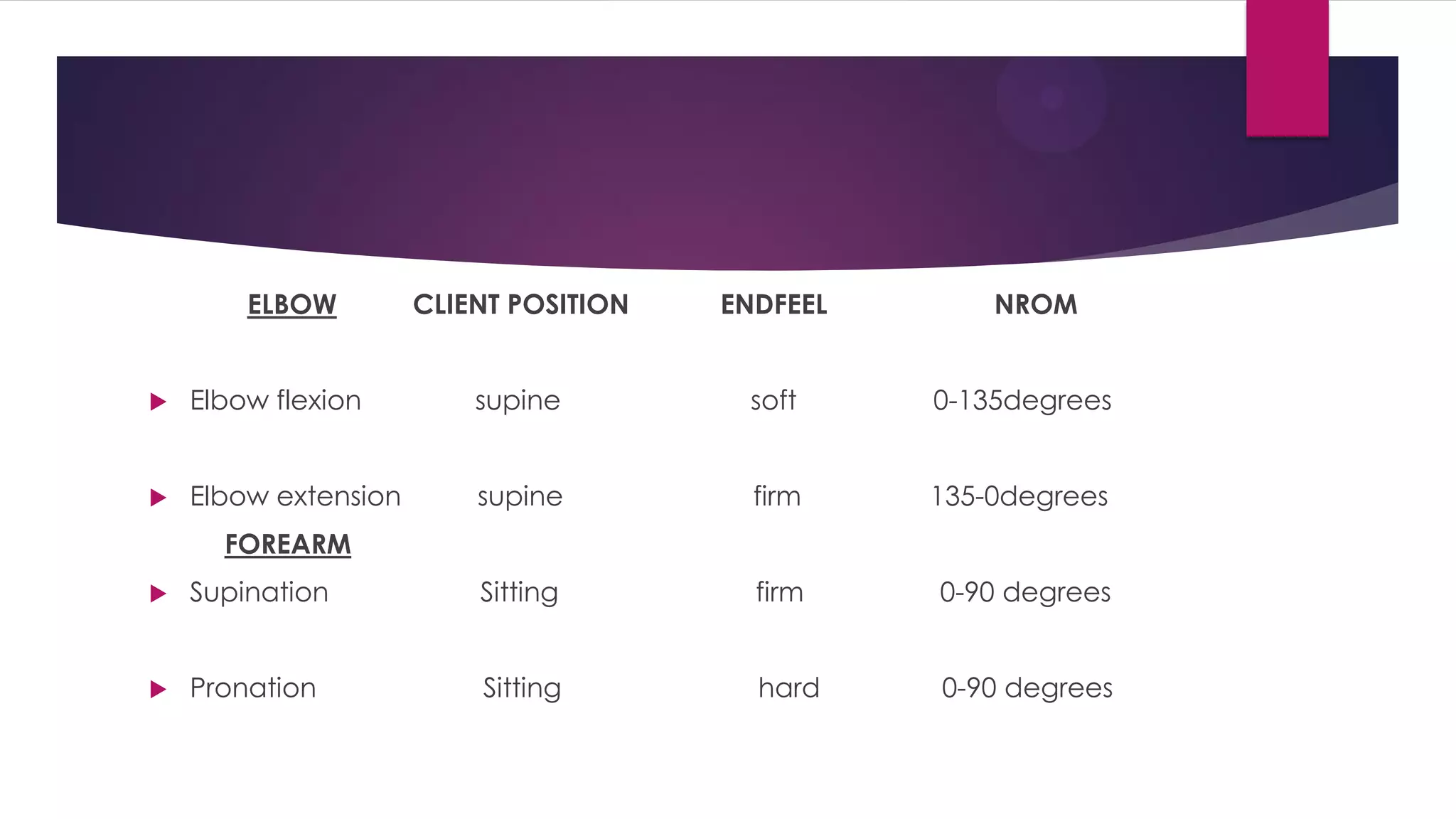Select the 0-135degrees range text
This screenshot has height=819, width=1456.
pyautogui.click(x=1022, y=401)
